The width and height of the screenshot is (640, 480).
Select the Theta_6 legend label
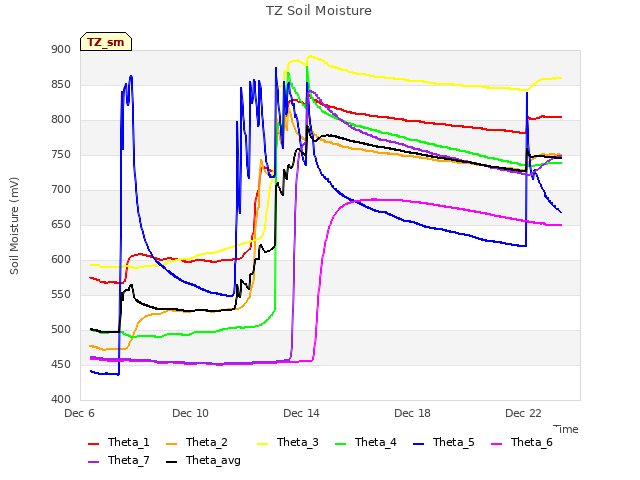(x=531, y=442)
